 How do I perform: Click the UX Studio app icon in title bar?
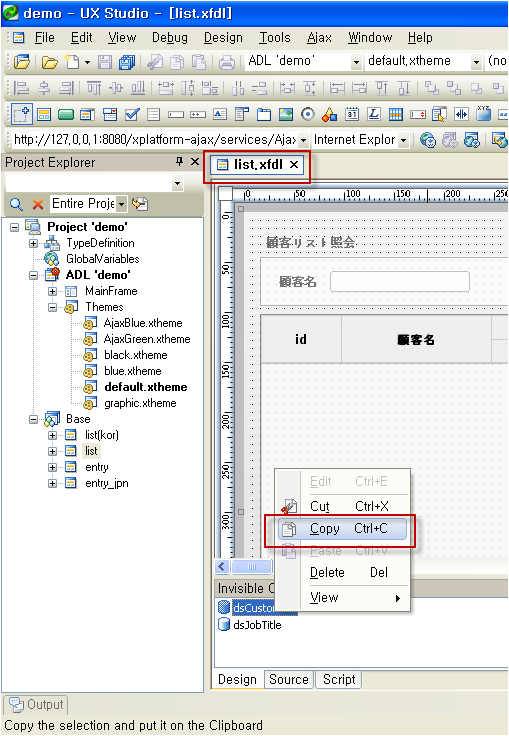coord(10,12)
